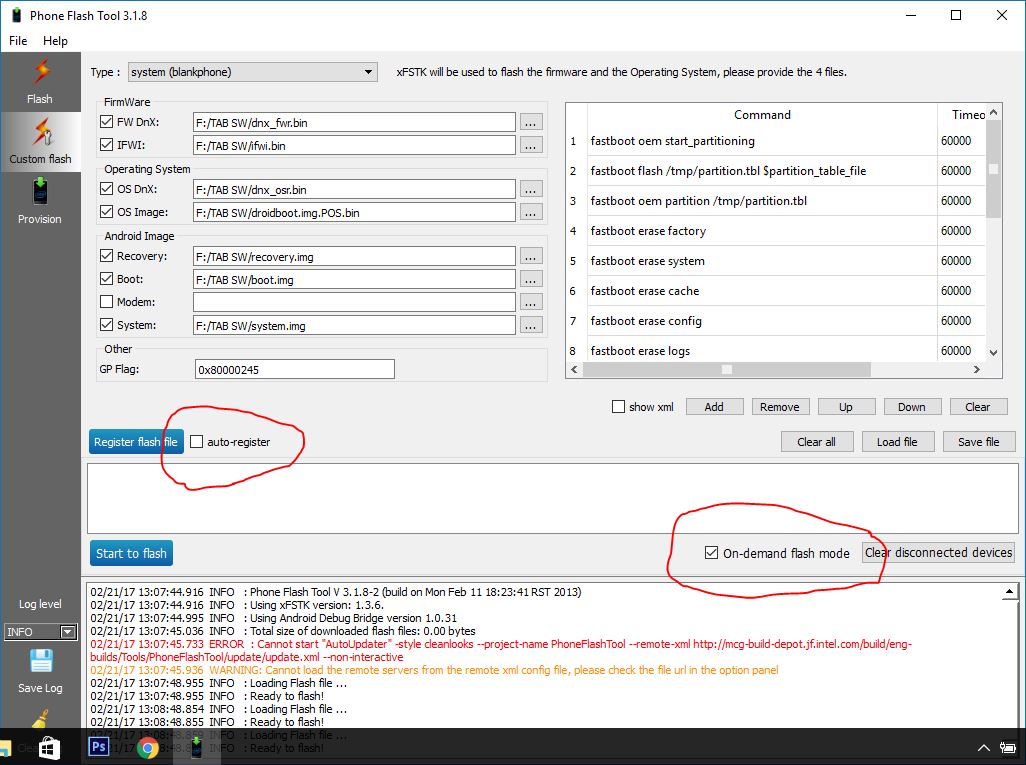Click the Remove command button

(780, 407)
